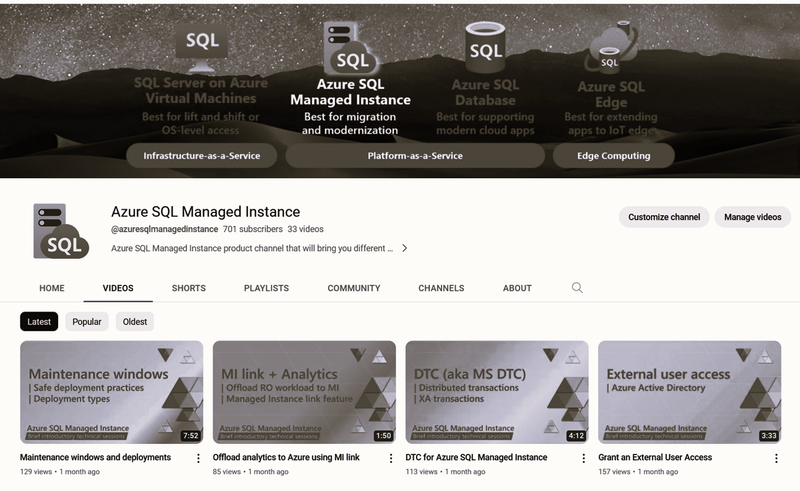Click the 3:33 duration badge
The image size is (800, 491).
pyautogui.click(x=768, y=435)
